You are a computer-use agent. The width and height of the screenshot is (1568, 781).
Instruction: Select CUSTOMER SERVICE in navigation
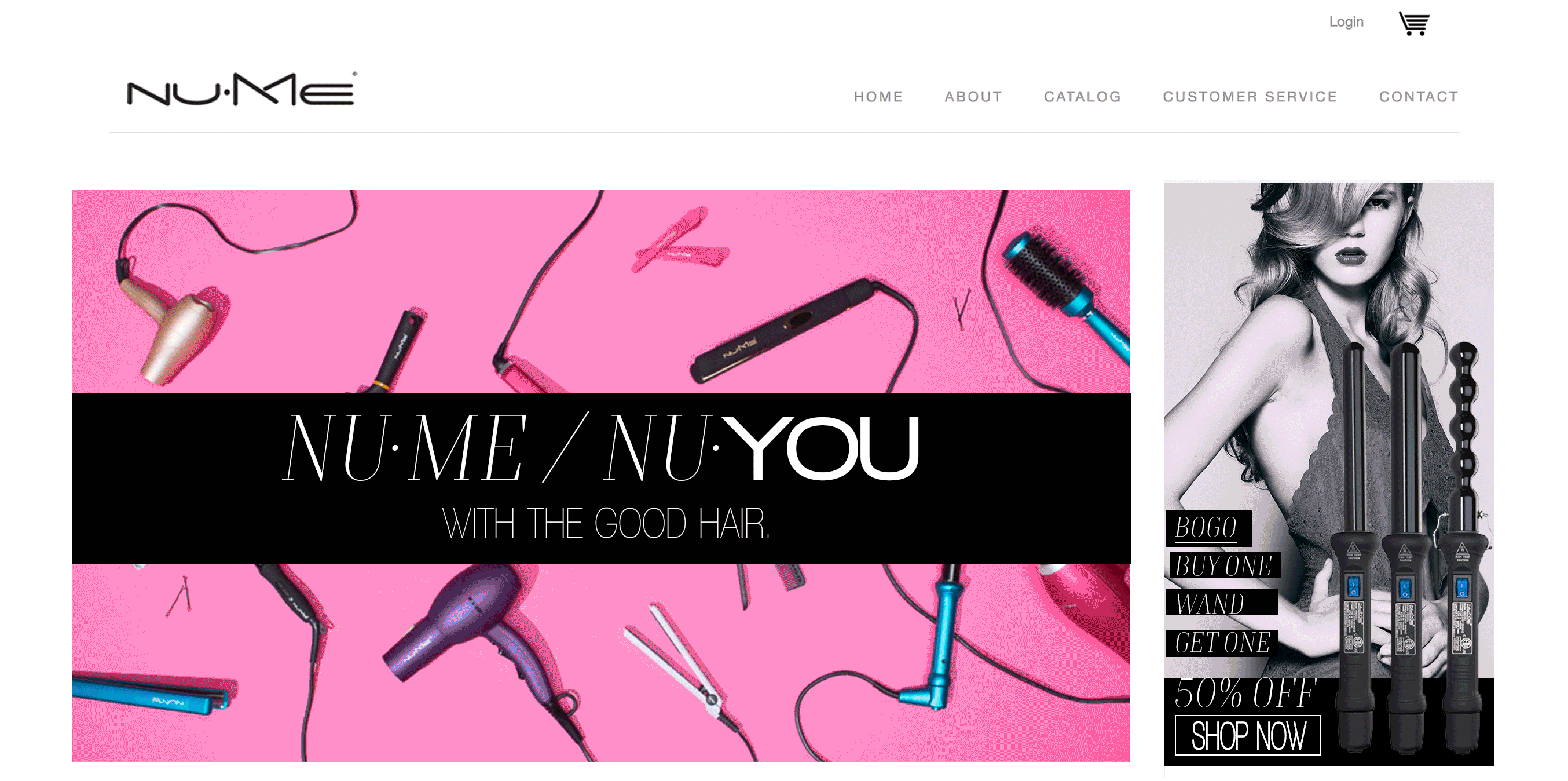coord(1250,97)
